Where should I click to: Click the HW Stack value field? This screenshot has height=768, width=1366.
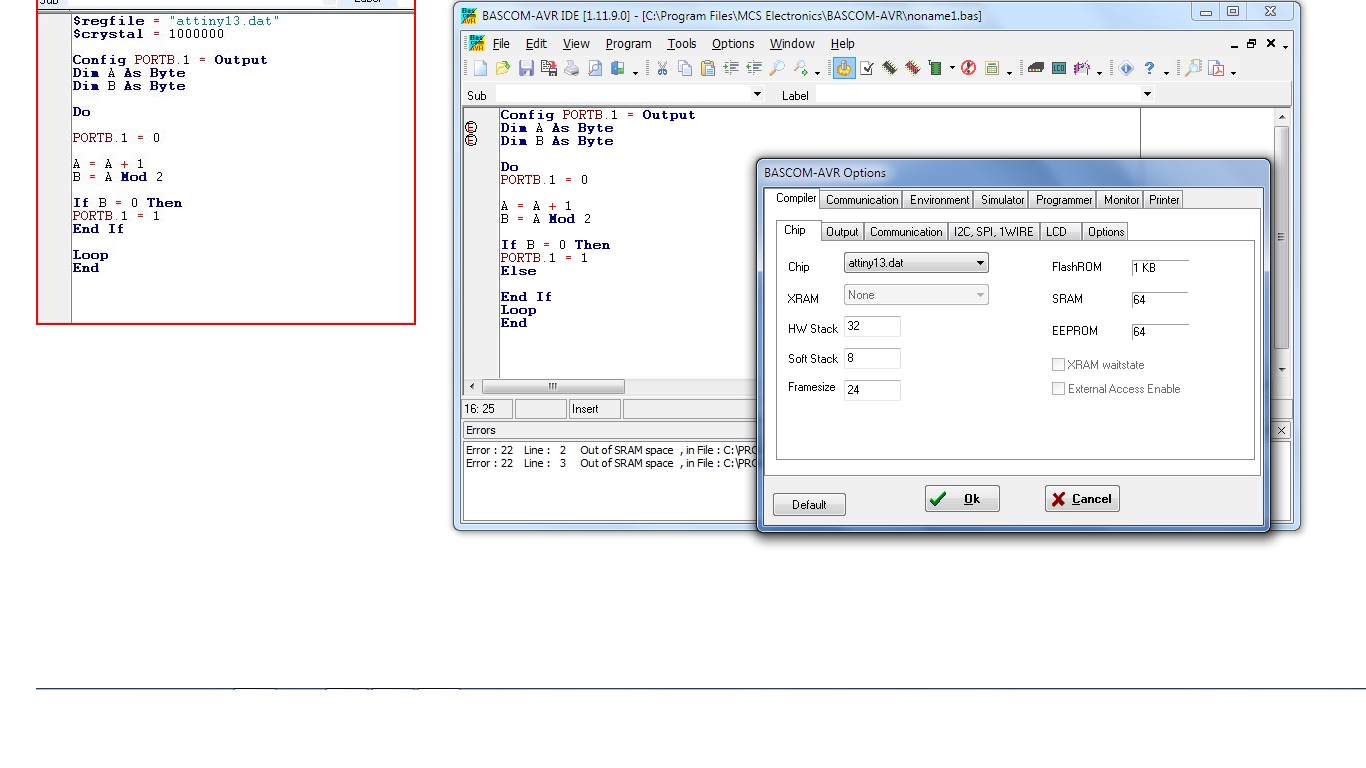[872, 327]
